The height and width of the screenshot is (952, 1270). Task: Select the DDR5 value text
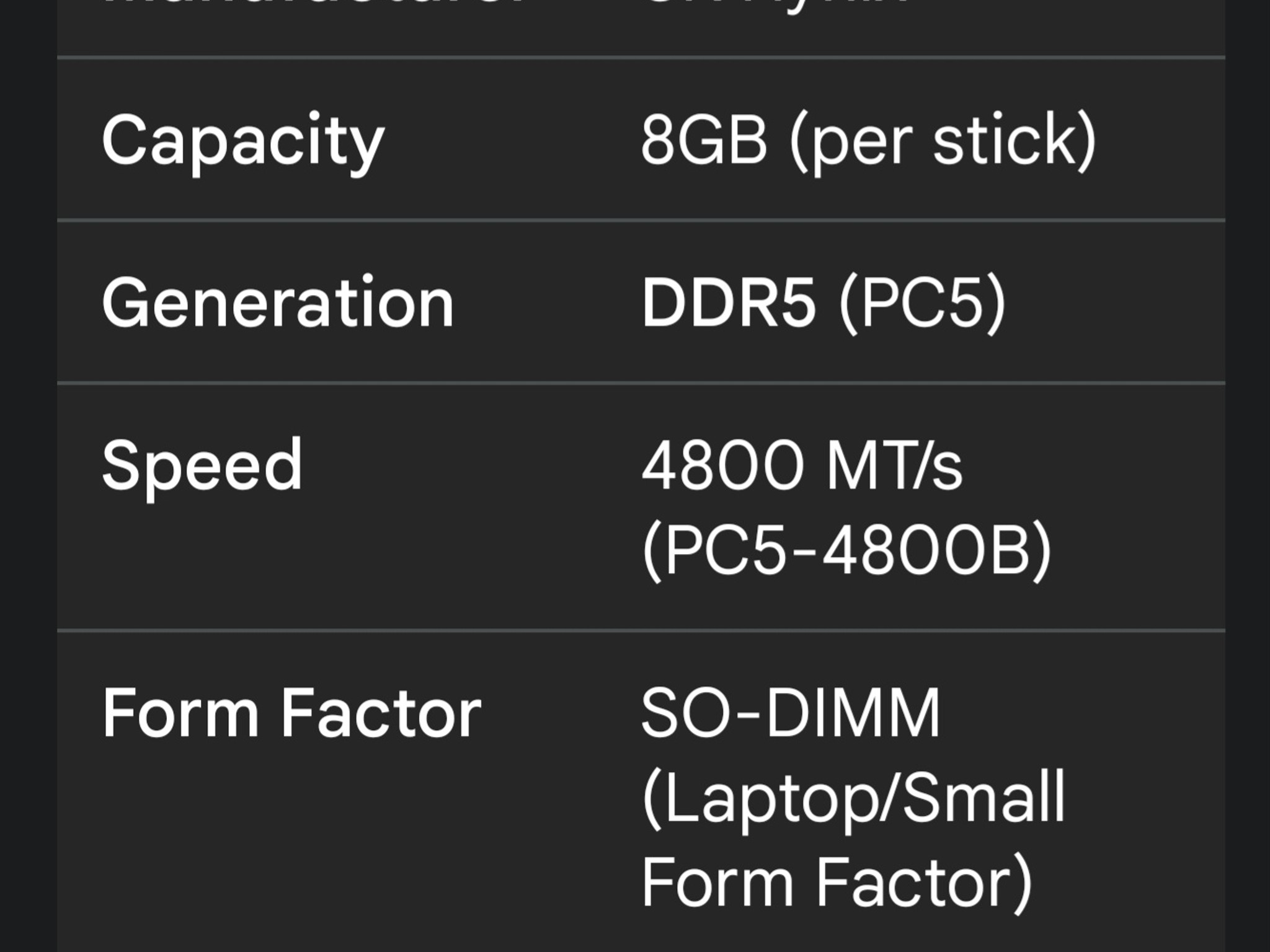point(728,302)
